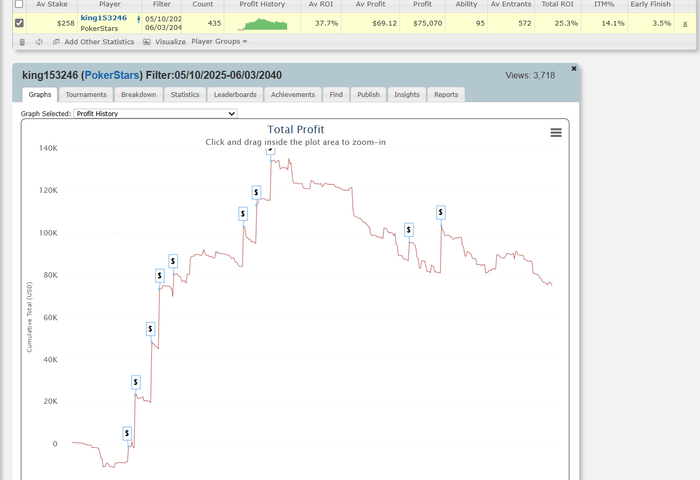The image size is (700, 480).
Task: Click the small blue icon beside king153246
Action: click(138, 19)
